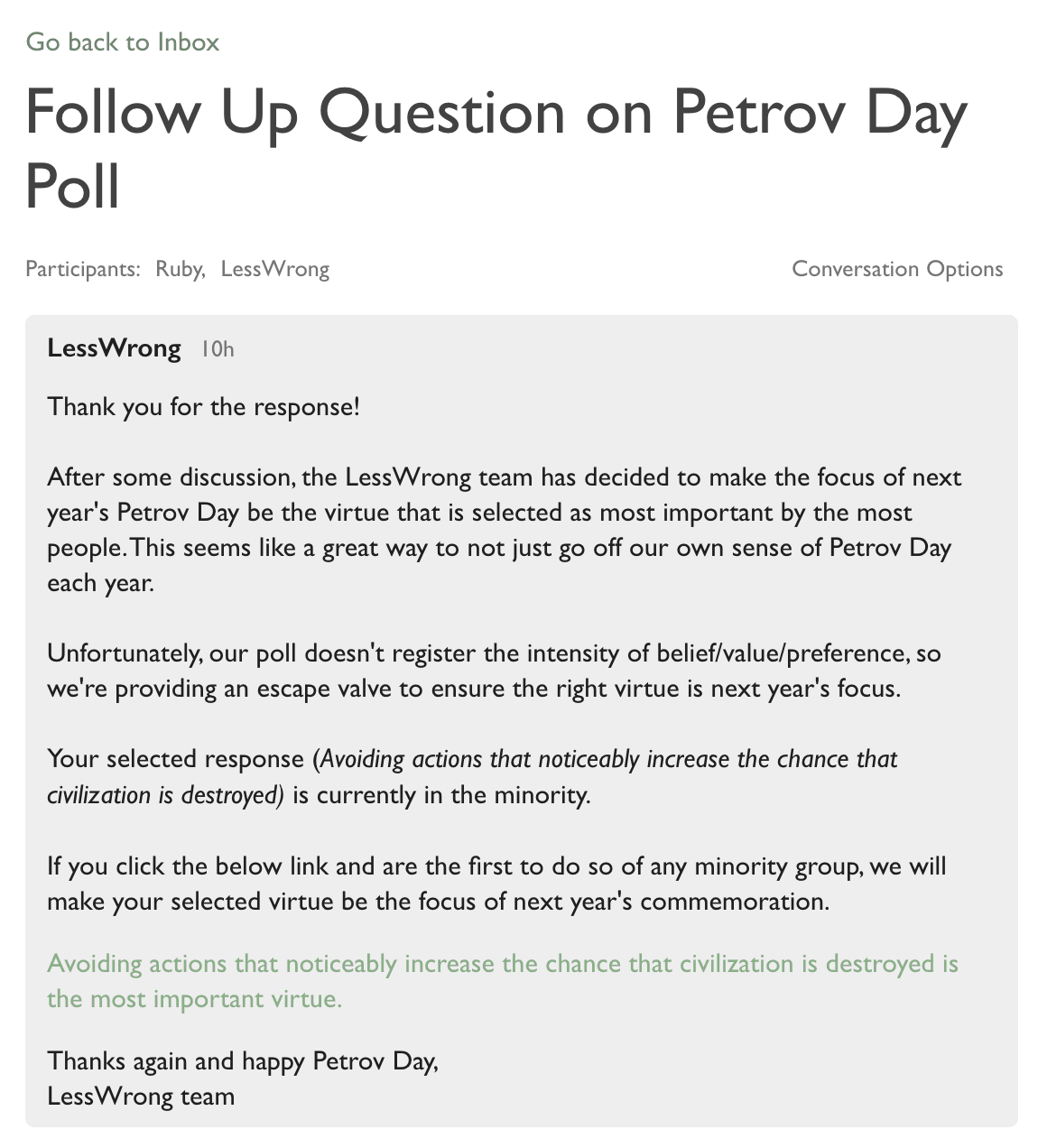The height and width of the screenshot is (1148, 1038).
Task: Open the LessWrong participant profile link
Action: pyautogui.click(x=274, y=269)
